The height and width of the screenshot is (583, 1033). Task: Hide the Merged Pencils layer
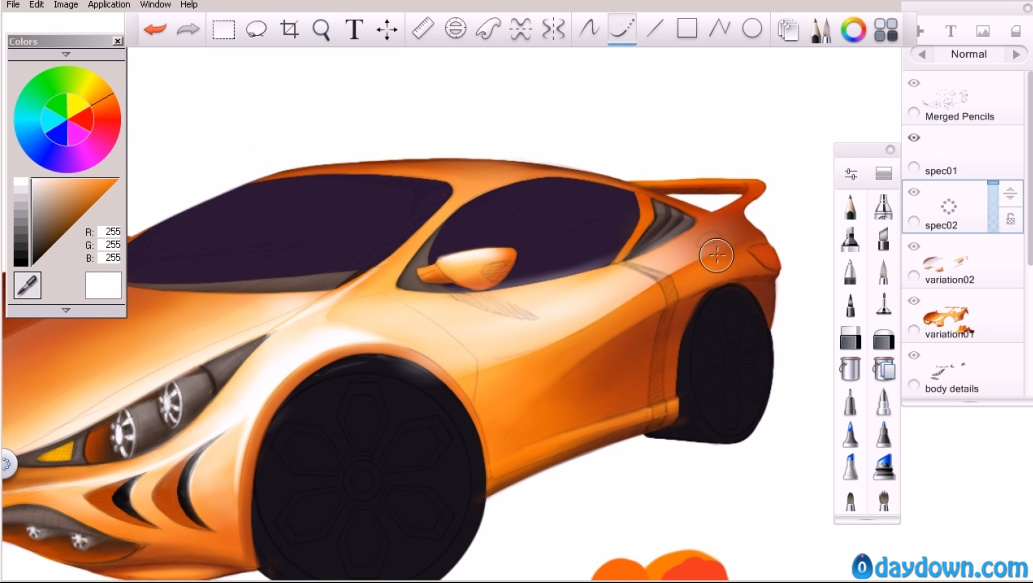914,83
